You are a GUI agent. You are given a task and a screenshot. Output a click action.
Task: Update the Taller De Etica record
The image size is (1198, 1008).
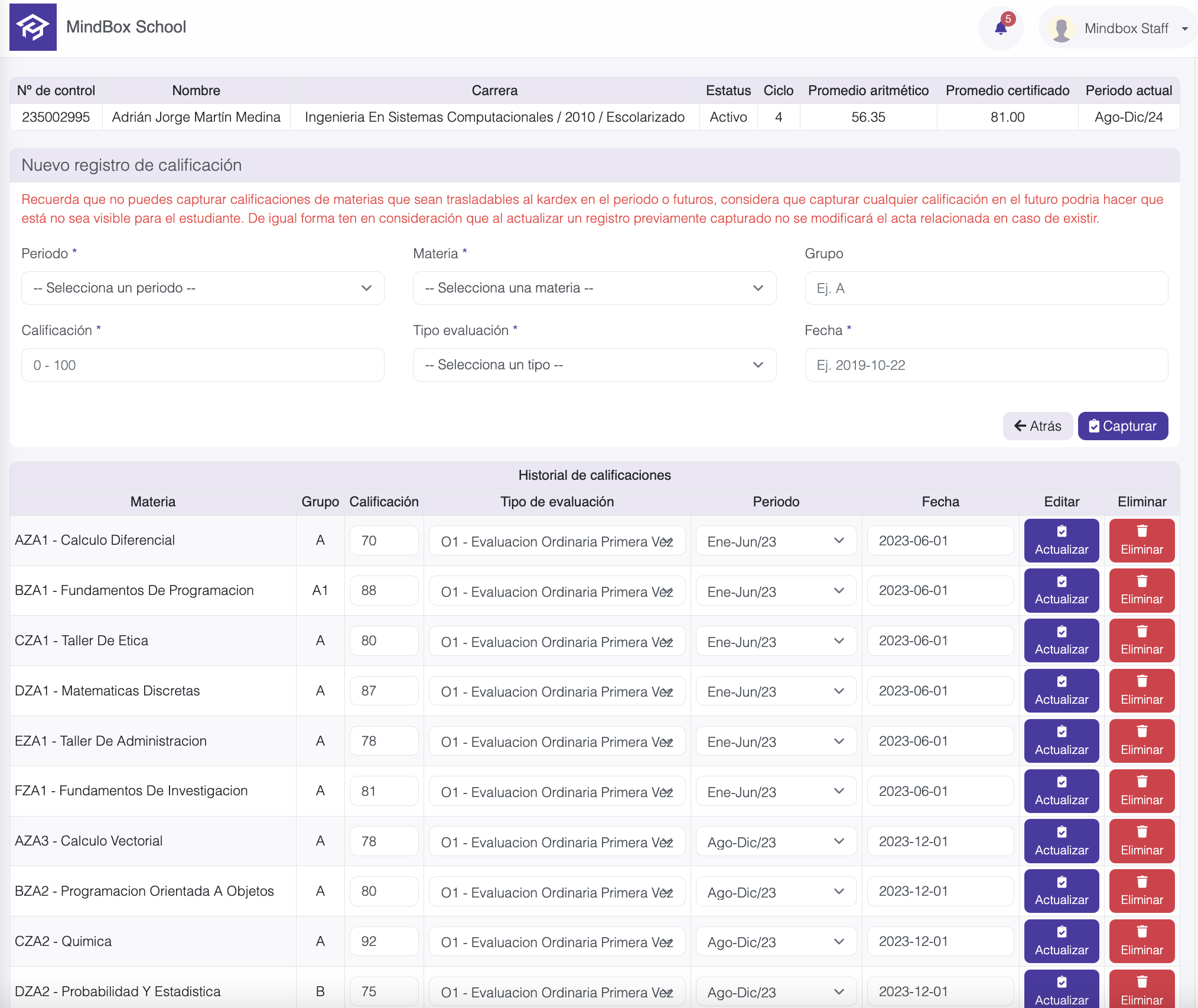[x=1061, y=640]
